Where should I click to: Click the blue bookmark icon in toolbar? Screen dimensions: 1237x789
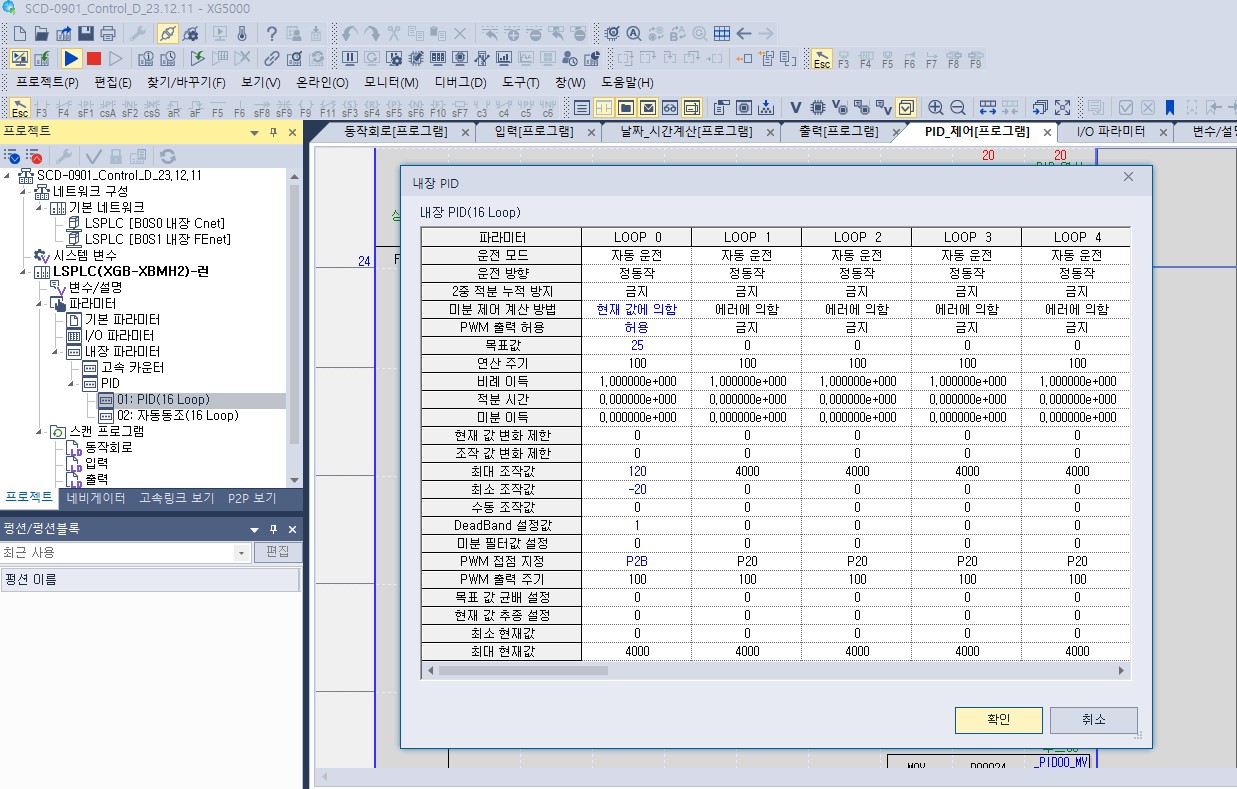pyautogui.click(x=1169, y=108)
